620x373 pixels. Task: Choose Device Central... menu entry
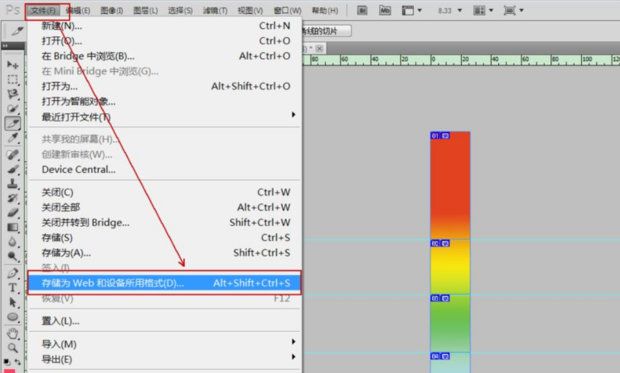pos(164,170)
